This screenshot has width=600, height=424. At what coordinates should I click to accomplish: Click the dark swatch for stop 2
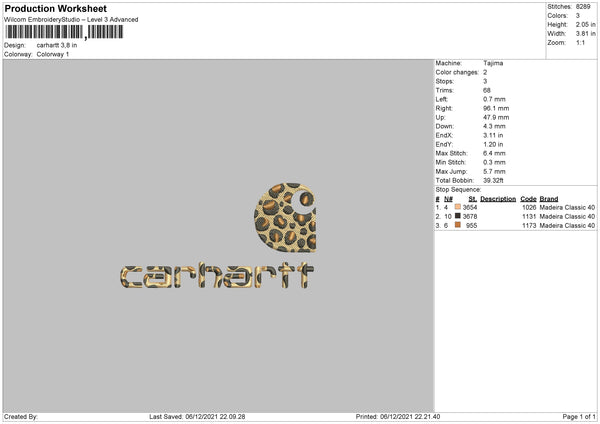(458, 216)
